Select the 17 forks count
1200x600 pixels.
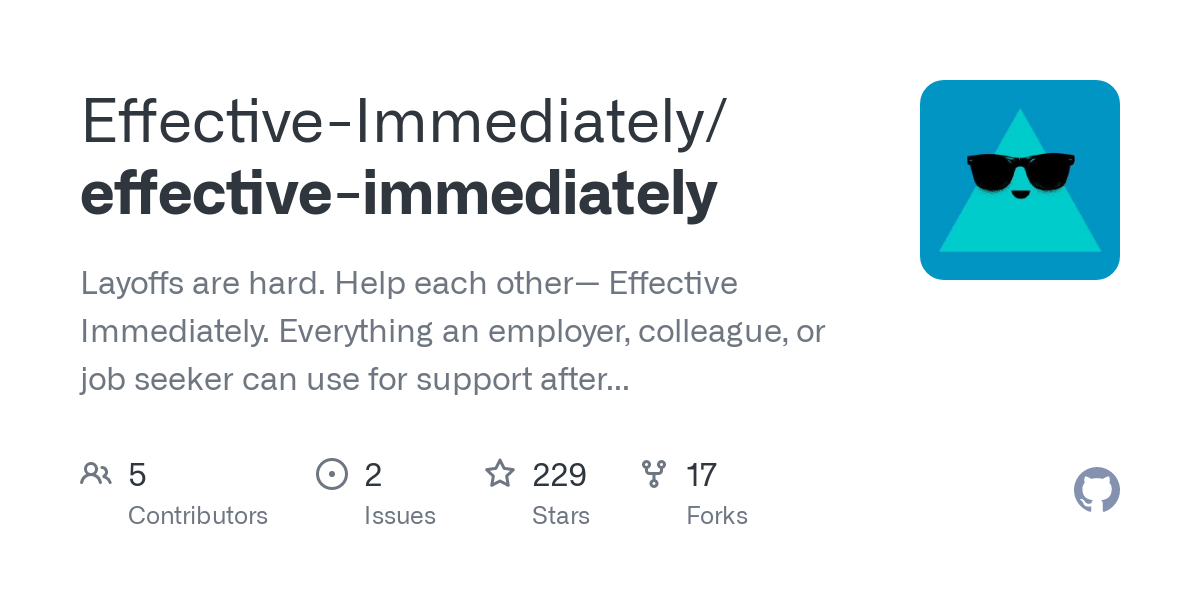click(702, 474)
